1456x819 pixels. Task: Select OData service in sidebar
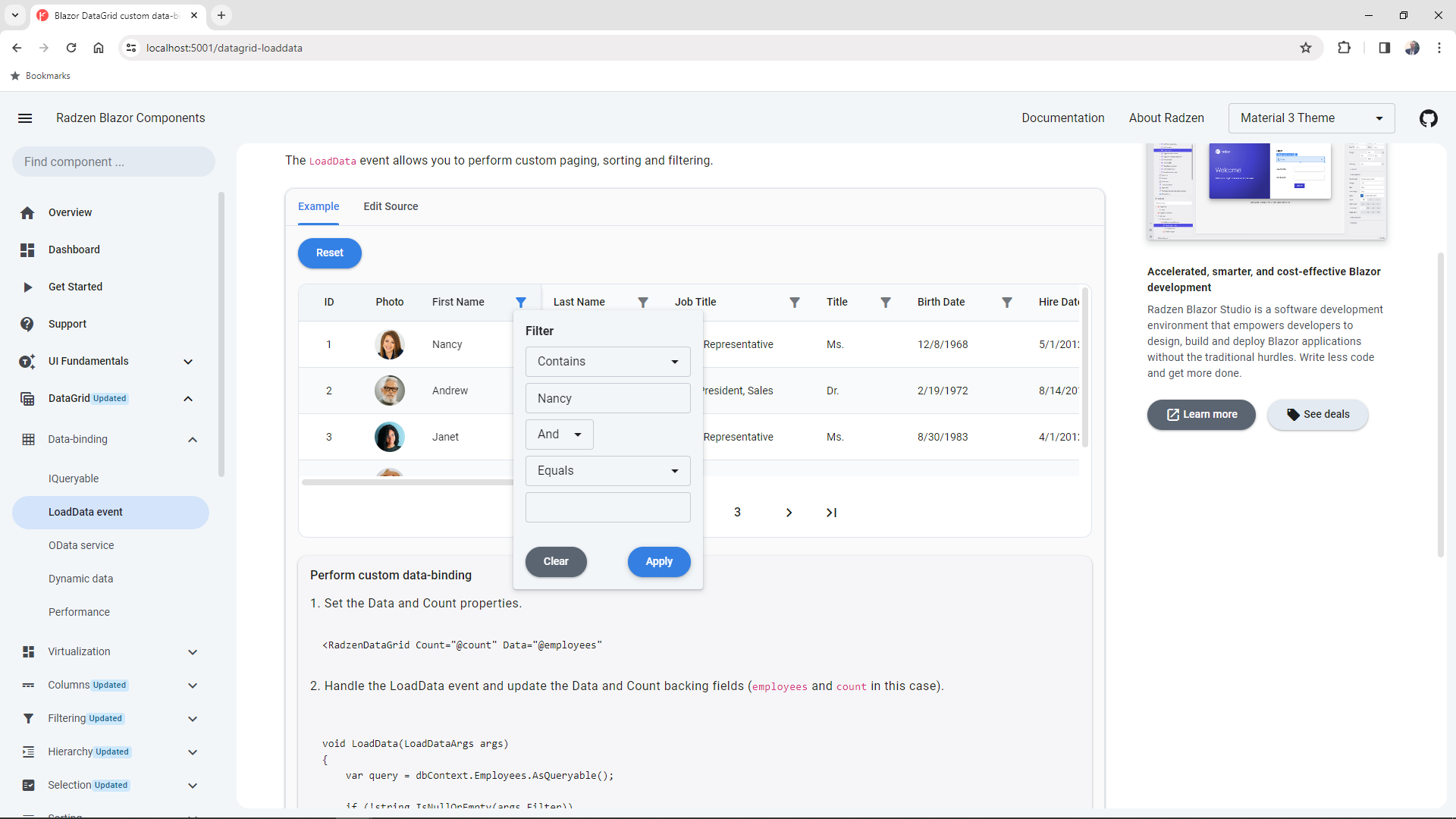(x=81, y=545)
